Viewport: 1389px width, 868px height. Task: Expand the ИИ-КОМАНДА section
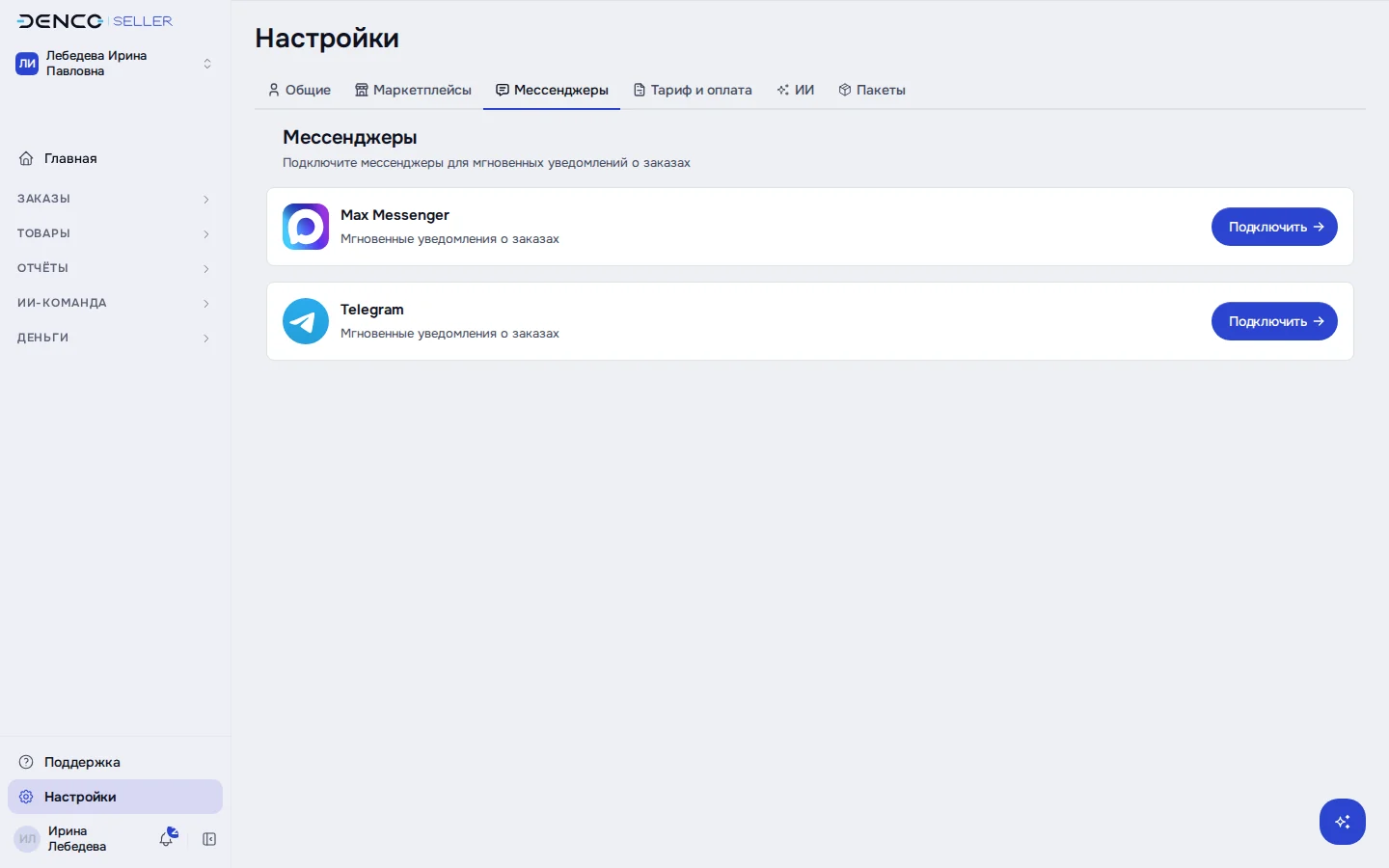click(115, 303)
